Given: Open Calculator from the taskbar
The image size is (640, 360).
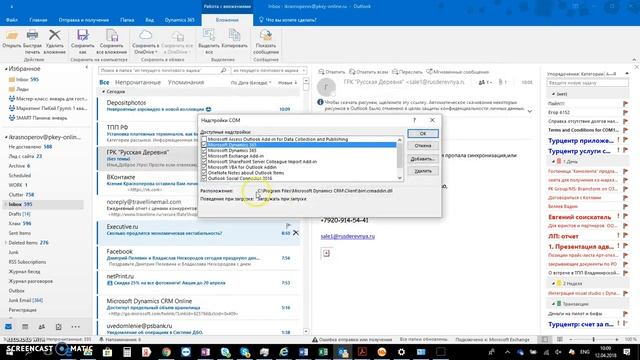Looking at the screenshot, I should (x=127, y=352).
